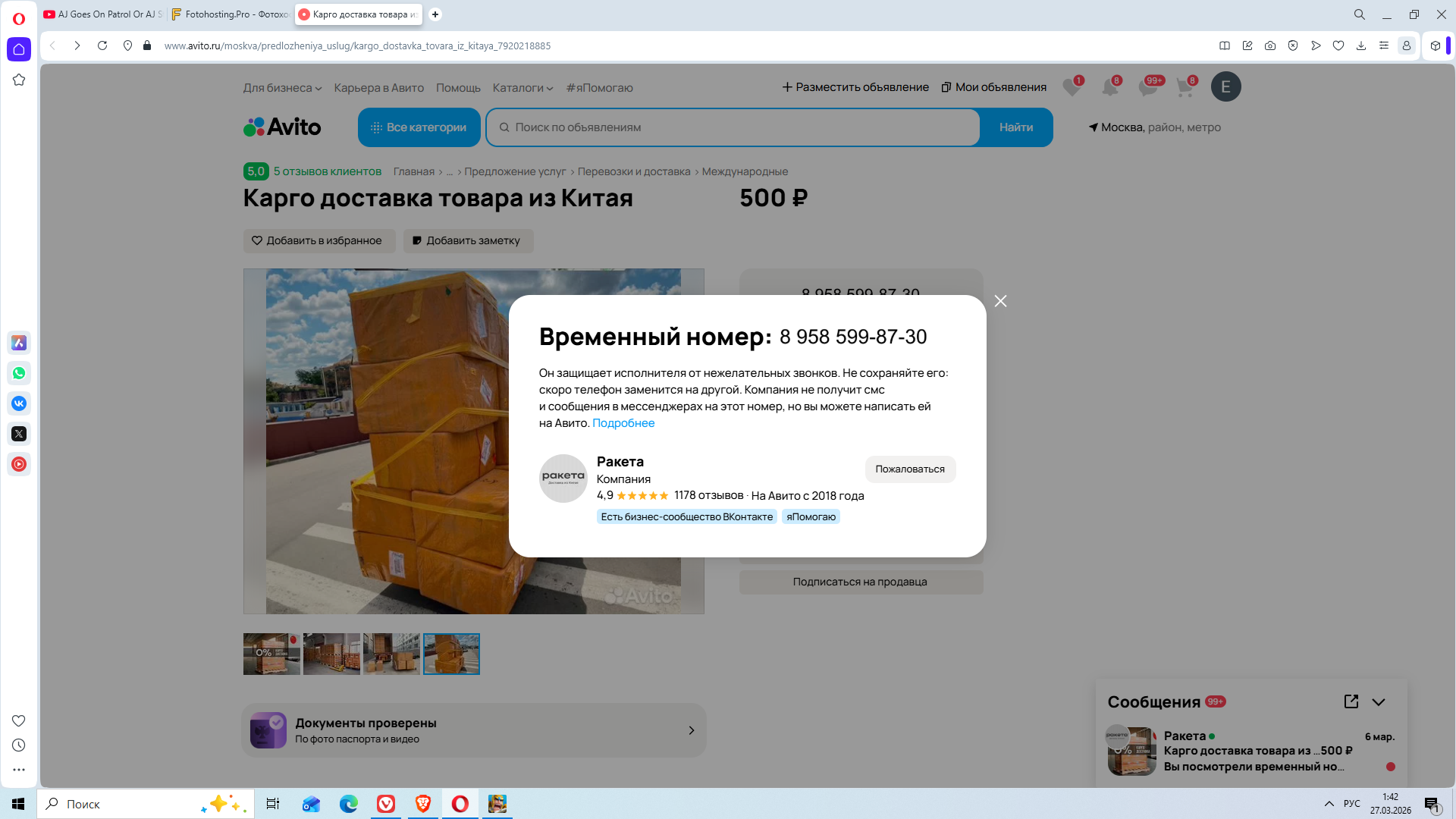Viewport: 1456px width, 819px height.
Task: Expand Для бизнеса dropdown menu
Action: click(282, 88)
